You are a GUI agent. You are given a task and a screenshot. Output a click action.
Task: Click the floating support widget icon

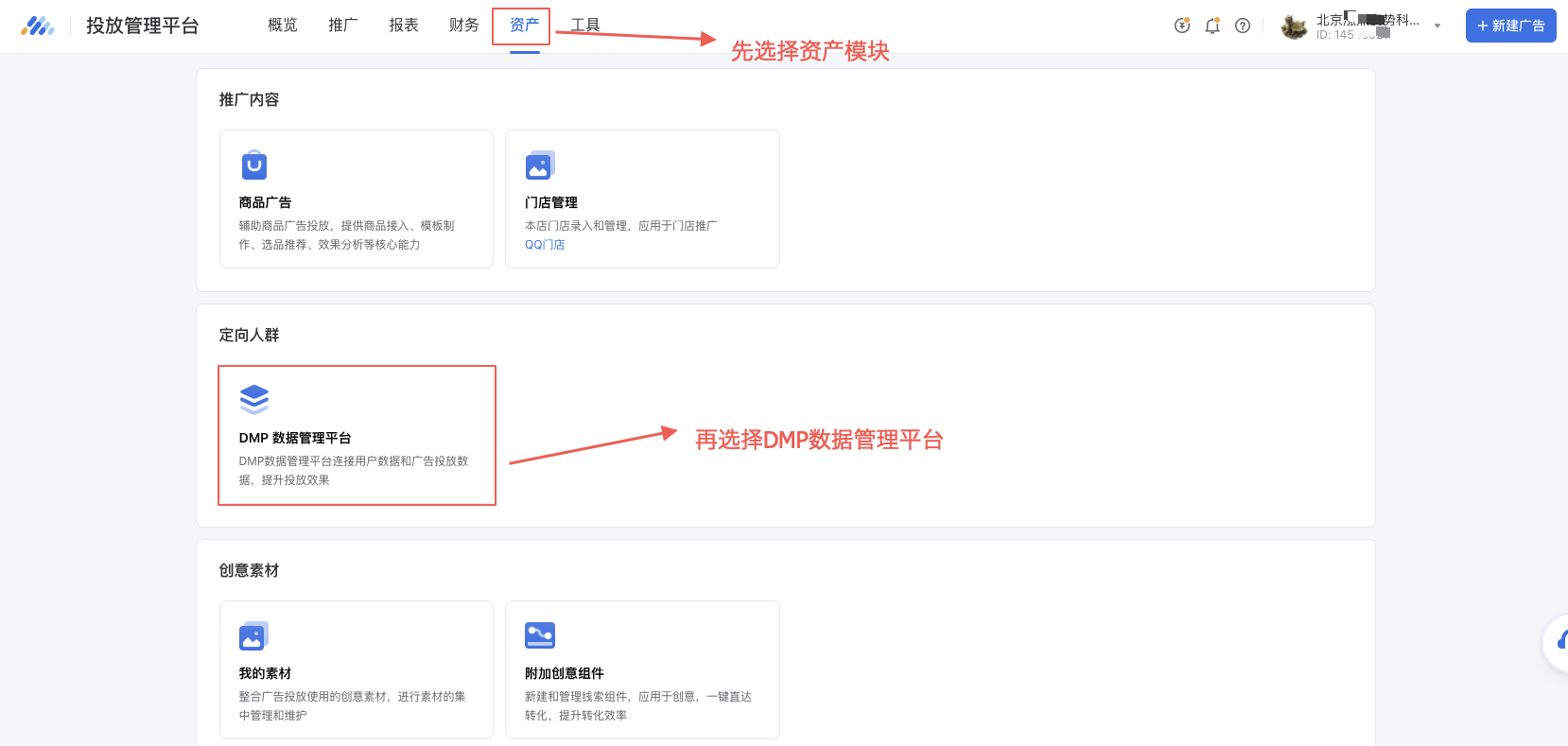(1559, 642)
